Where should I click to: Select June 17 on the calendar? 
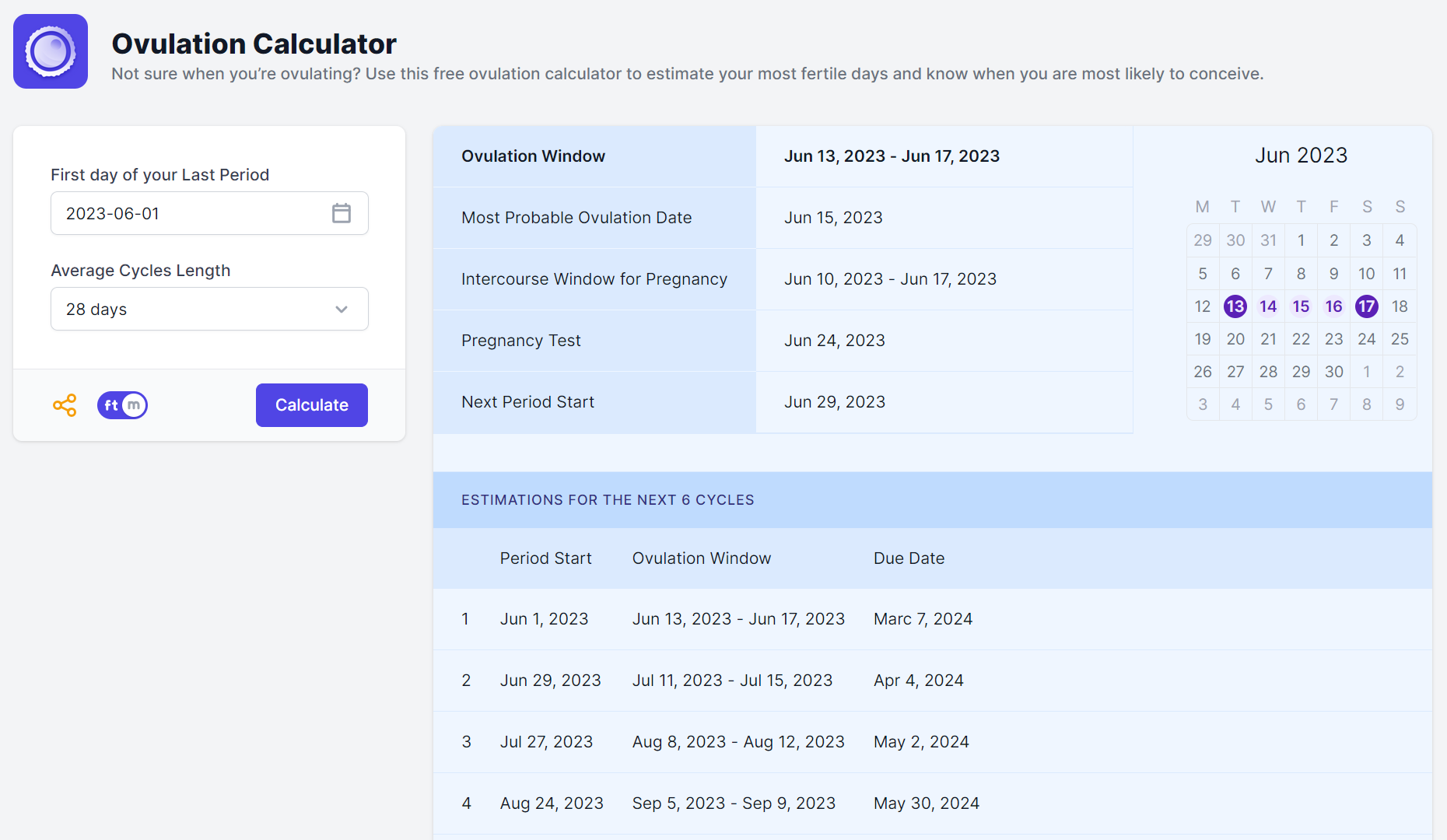click(x=1367, y=306)
